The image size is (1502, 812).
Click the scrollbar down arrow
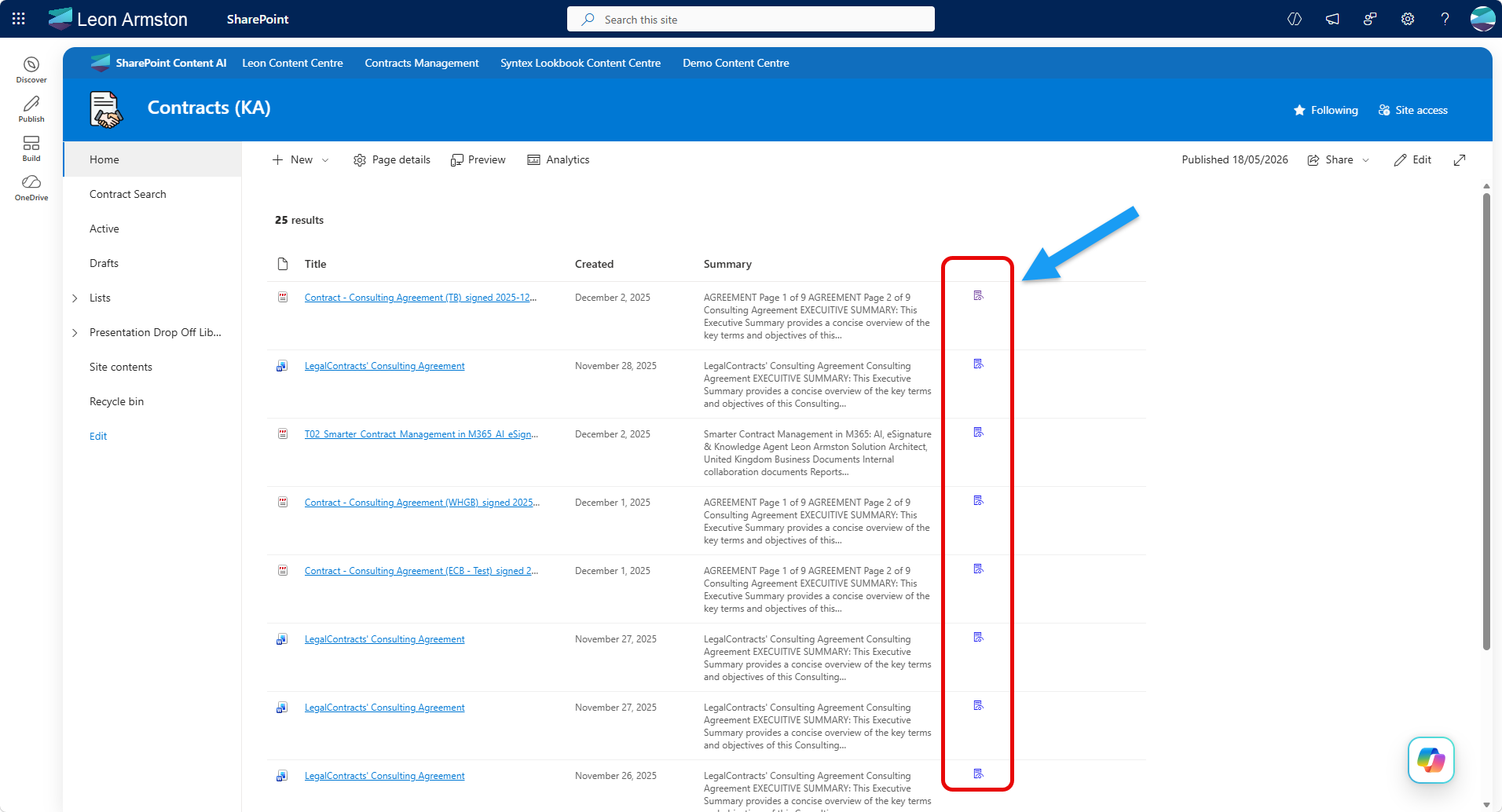coord(1486,805)
